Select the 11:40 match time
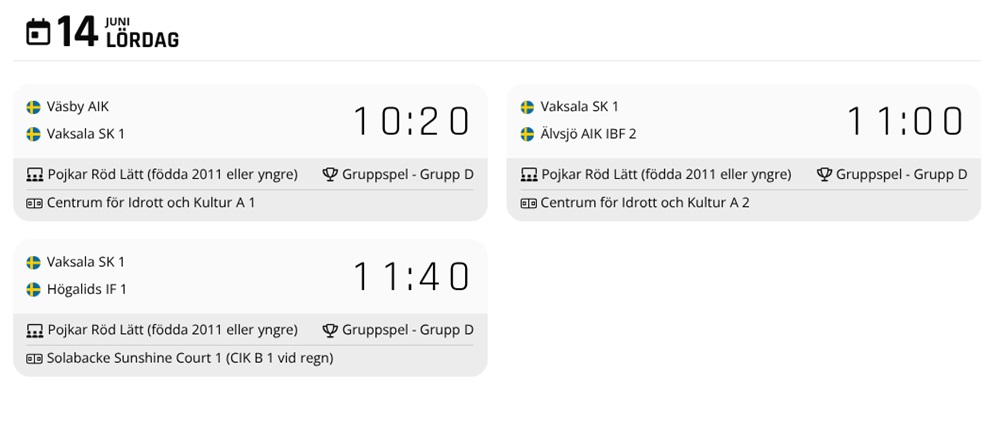The image size is (1000, 421). [x=411, y=277]
